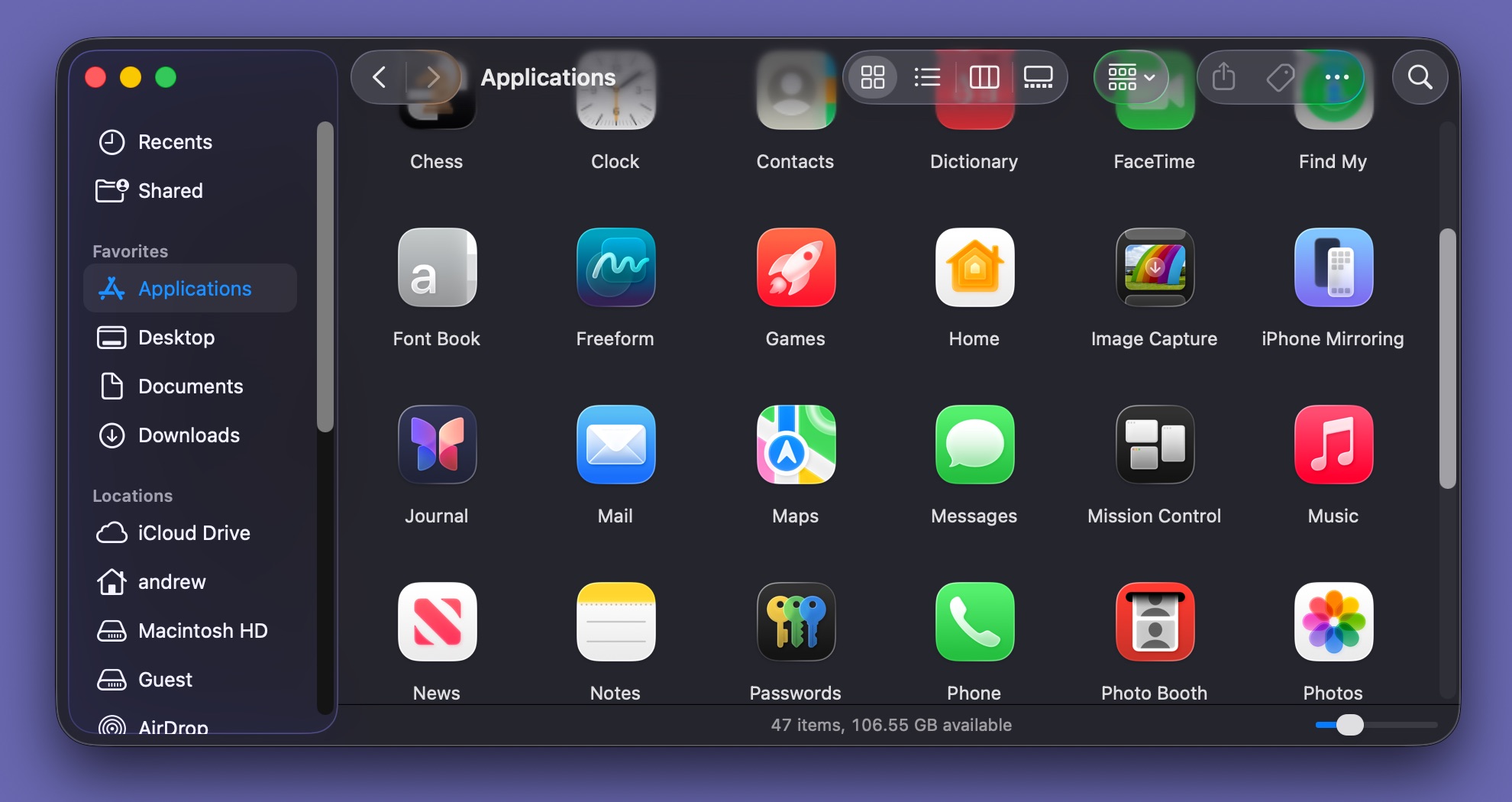1512x802 pixels.
Task: Switch to gallery view
Action: (1039, 77)
